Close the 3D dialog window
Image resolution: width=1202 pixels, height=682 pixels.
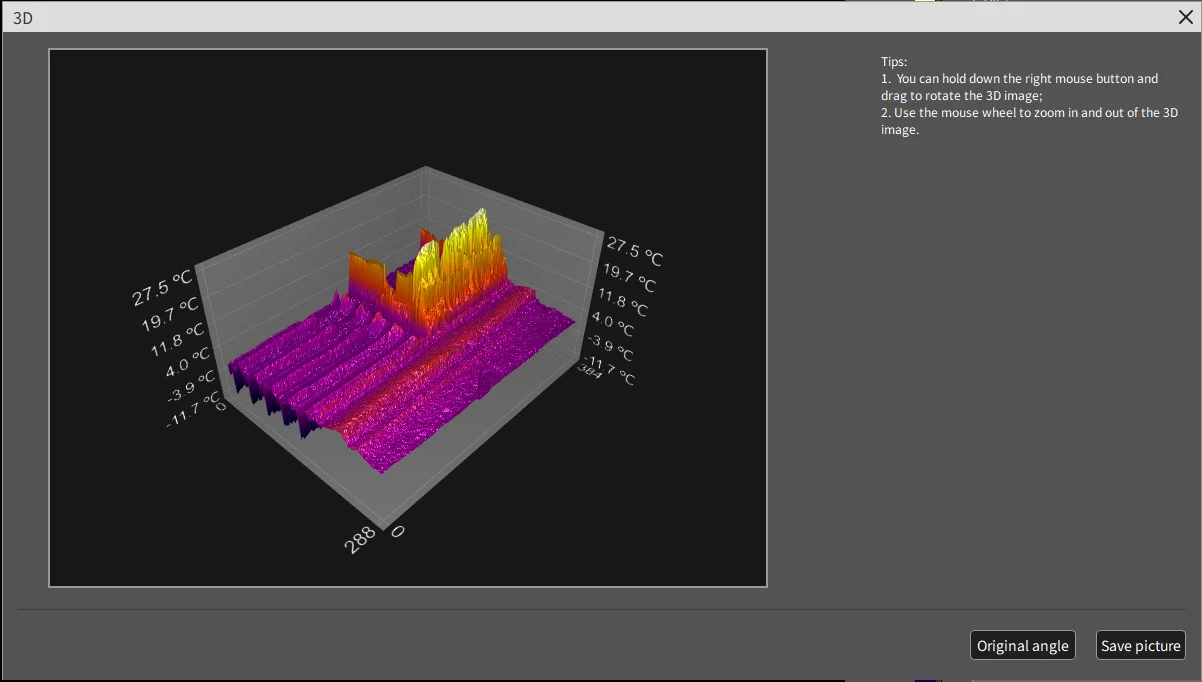click(x=1186, y=17)
